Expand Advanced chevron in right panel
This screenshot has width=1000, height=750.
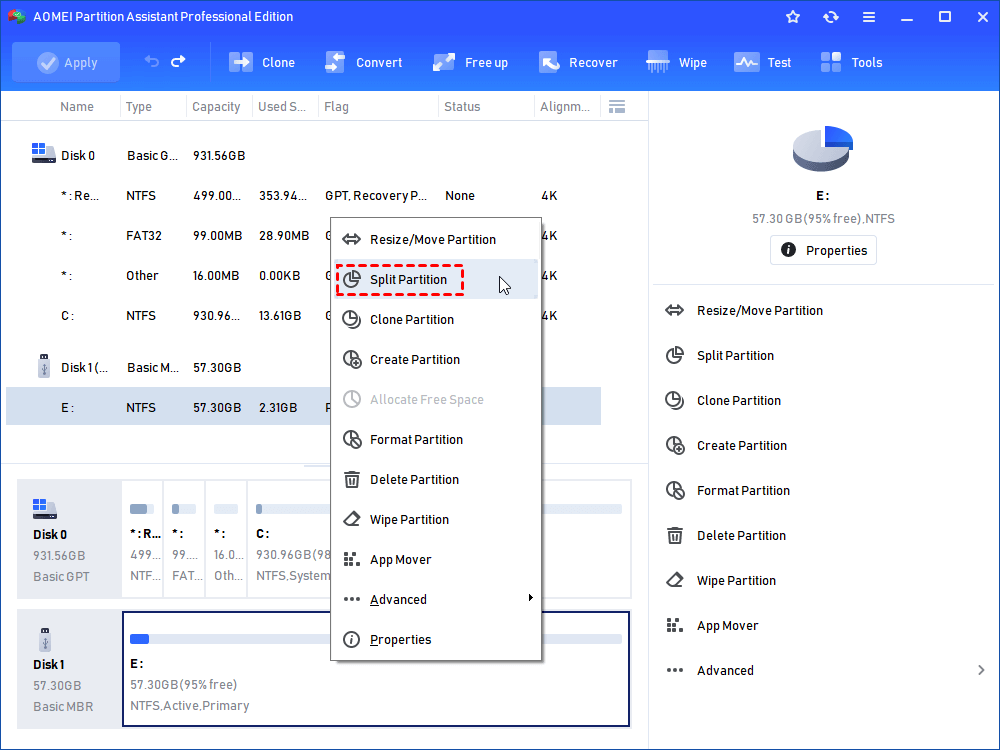pyautogui.click(x=981, y=670)
